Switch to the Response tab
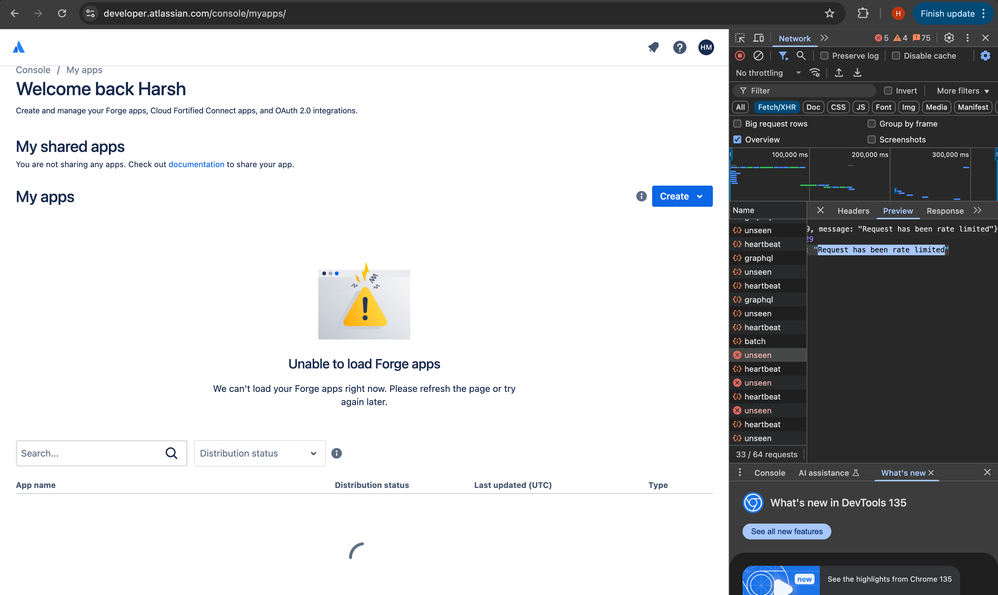This screenshot has width=998, height=595. coord(945,211)
